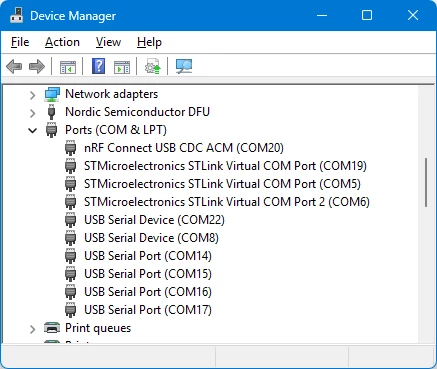The image size is (437, 369).
Task: Click the Ports (COM & LPT) category icon
Action: (51, 130)
